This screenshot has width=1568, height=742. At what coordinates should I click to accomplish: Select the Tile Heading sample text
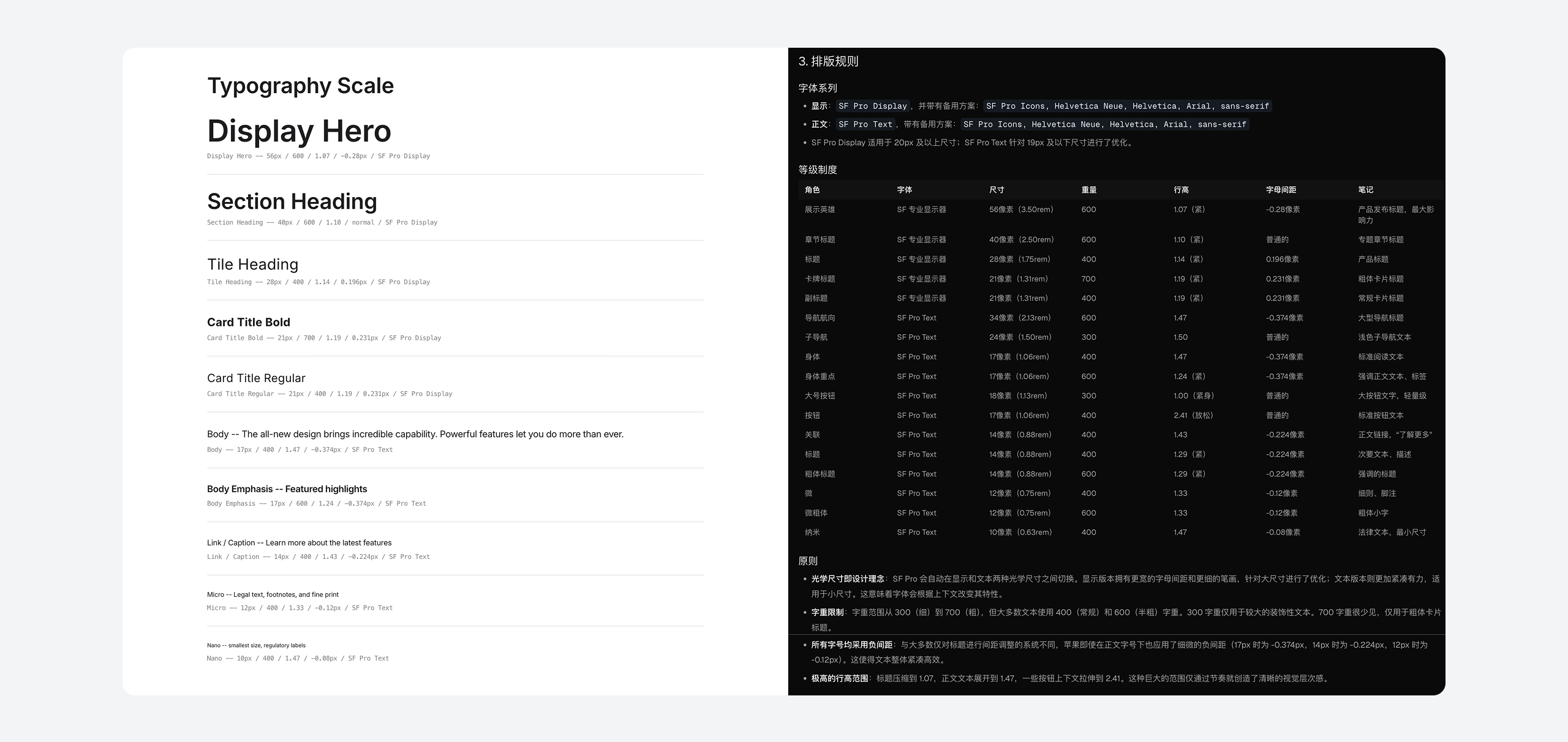click(x=252, y=264)
